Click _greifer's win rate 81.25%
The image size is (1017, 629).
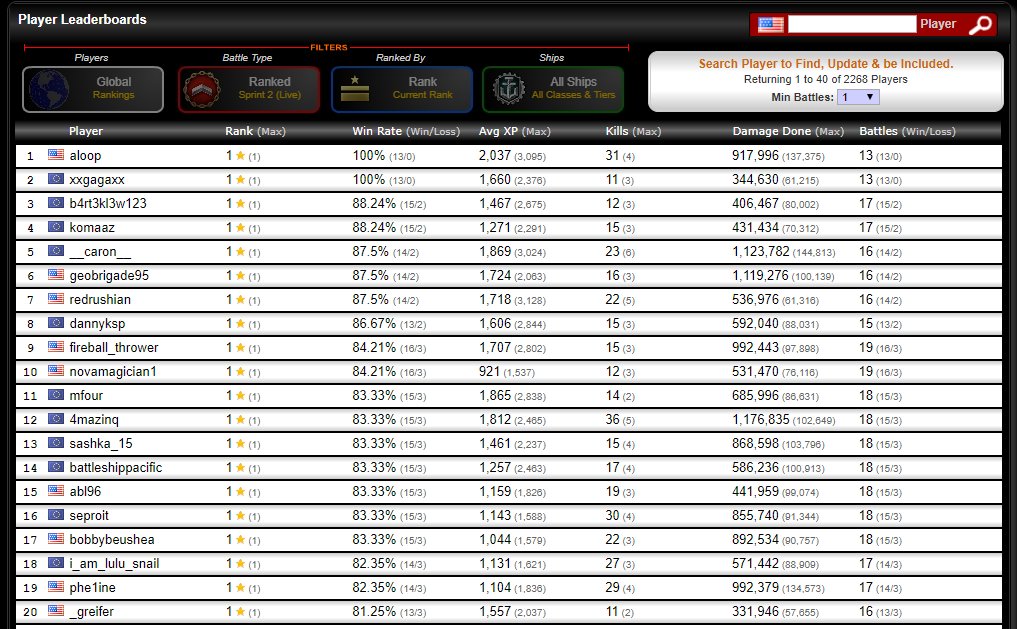pos(374,611)
